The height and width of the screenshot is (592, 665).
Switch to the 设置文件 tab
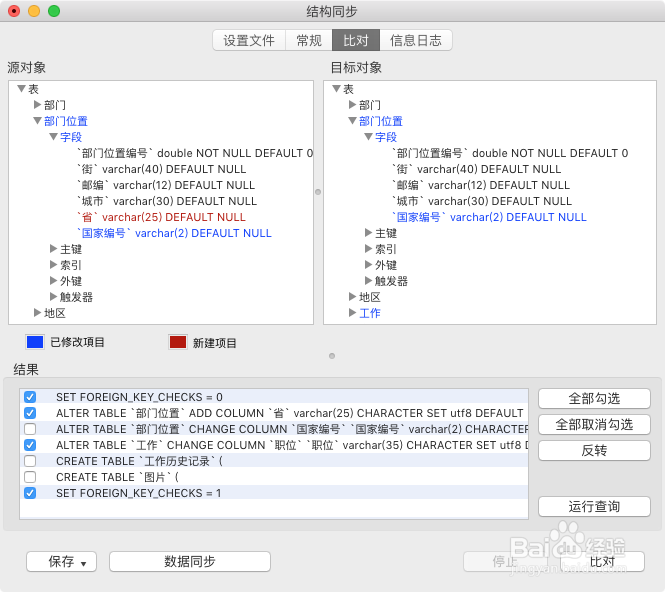[249, 40]
